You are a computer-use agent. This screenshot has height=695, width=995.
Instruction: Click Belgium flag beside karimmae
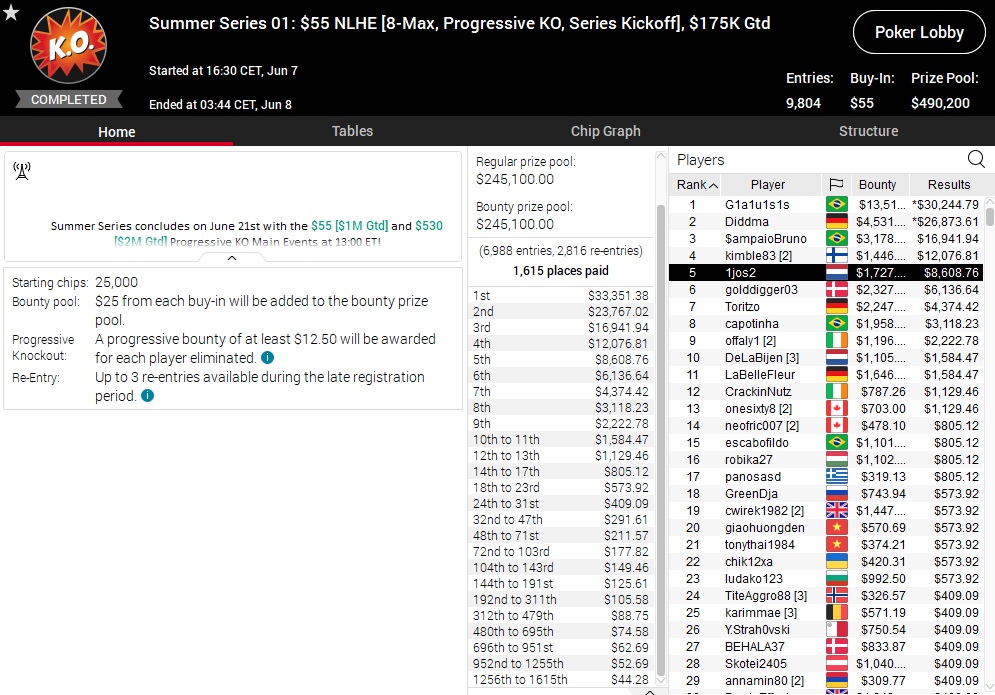coord(836,612)
